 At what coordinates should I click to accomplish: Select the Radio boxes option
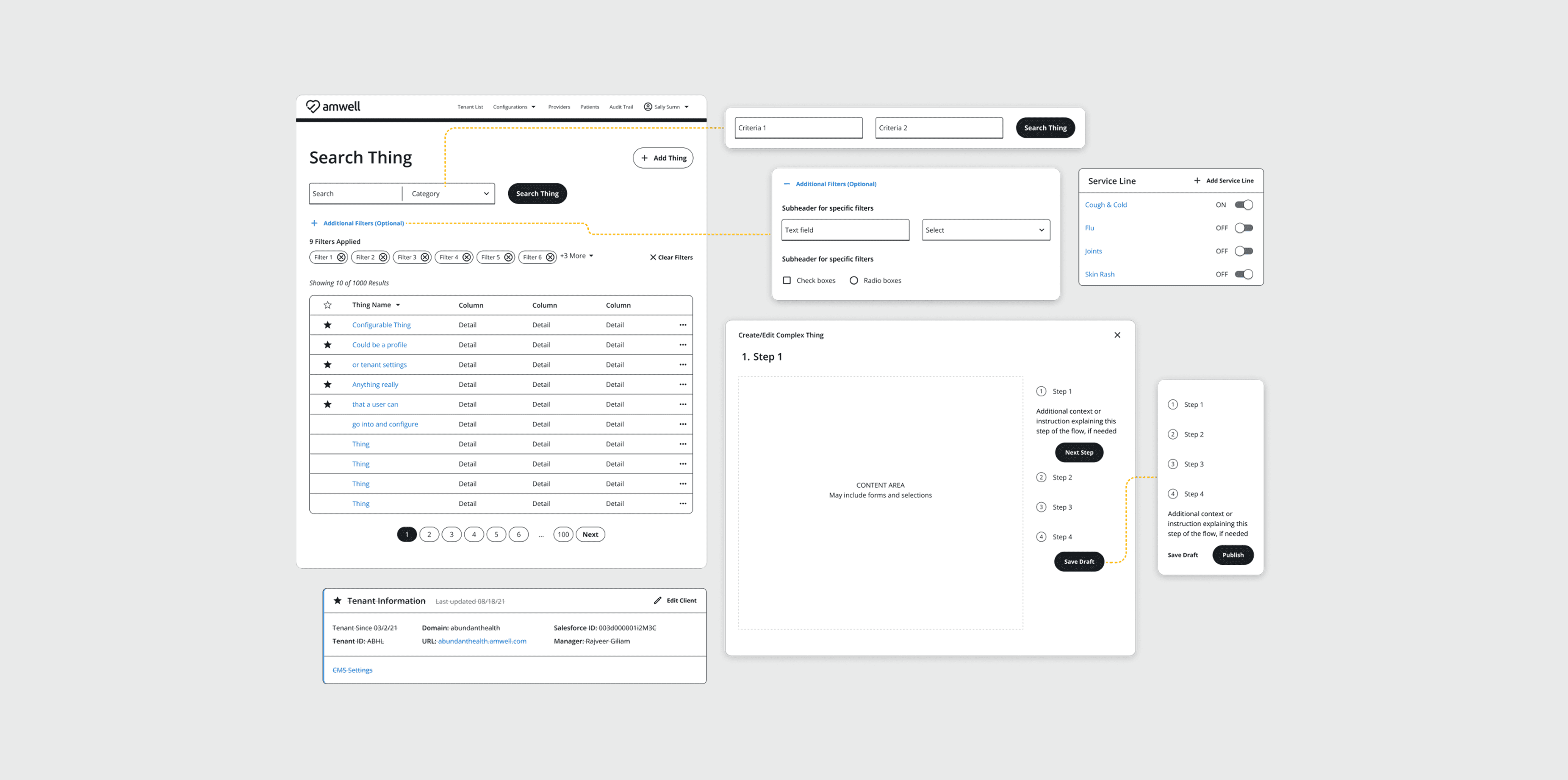pos(853,280)
